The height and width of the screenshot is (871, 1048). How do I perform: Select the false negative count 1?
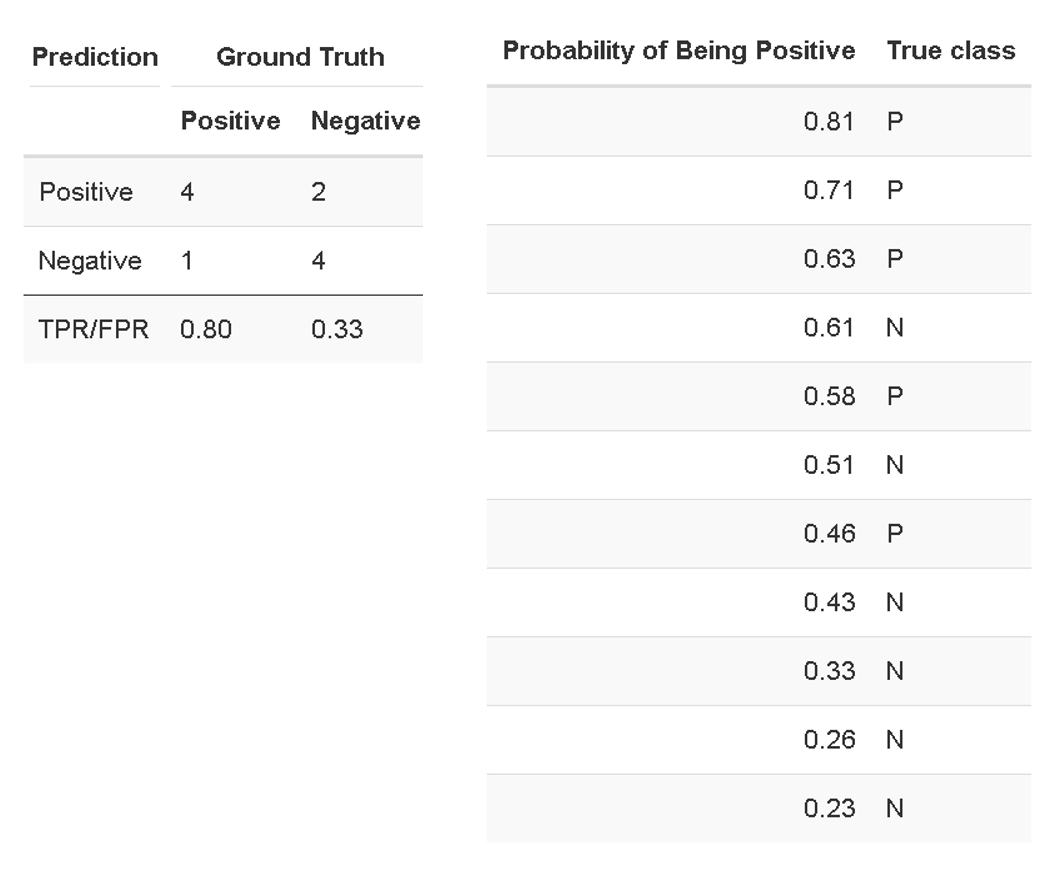coord(186,262)
